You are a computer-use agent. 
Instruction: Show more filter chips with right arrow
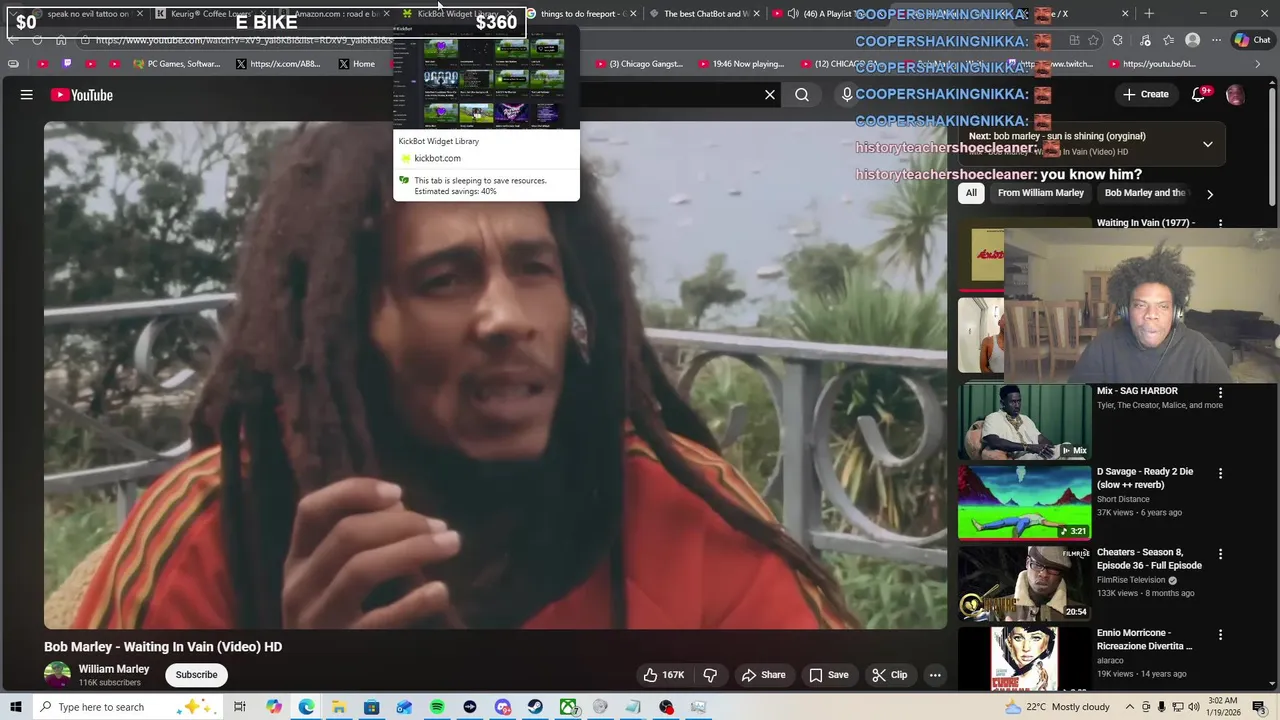[1210, 194]
